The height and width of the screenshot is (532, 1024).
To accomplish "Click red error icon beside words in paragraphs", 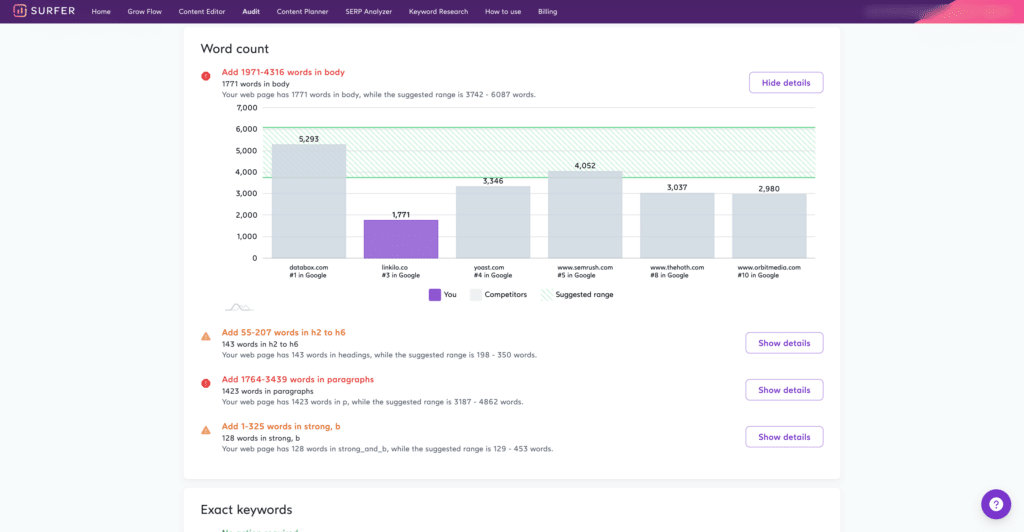I will click(206, 383).
